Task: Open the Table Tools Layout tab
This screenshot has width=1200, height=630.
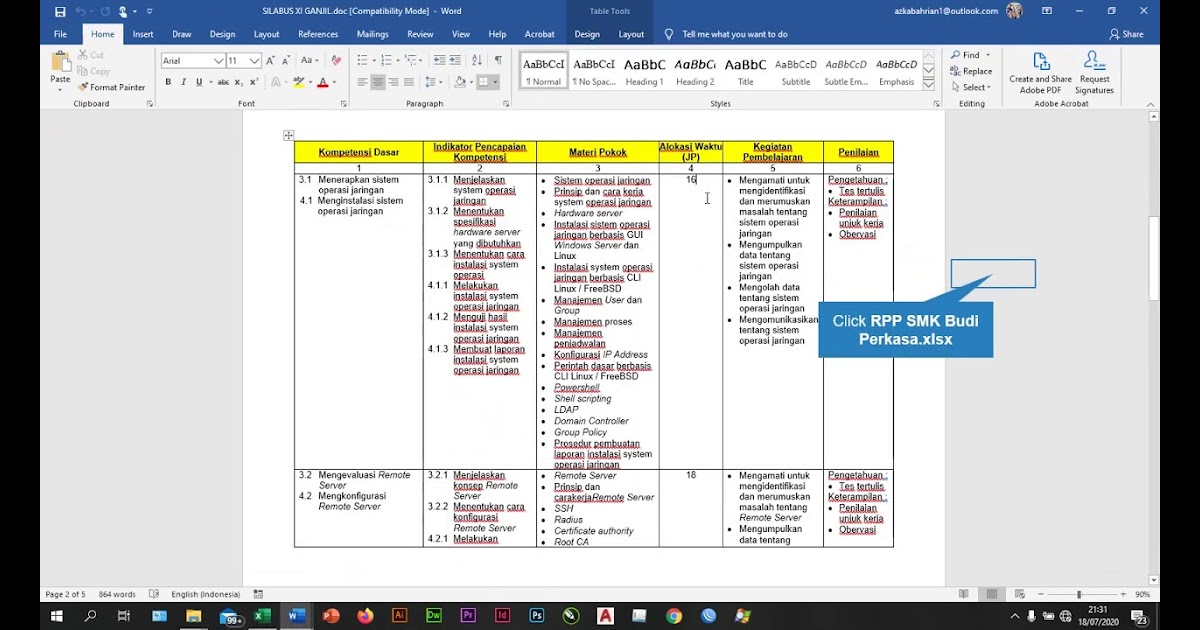Action: [x=631, y=34]
